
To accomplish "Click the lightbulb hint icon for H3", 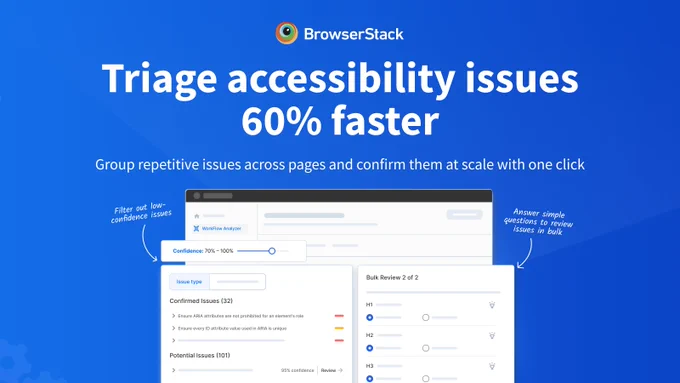I will 492,366.
